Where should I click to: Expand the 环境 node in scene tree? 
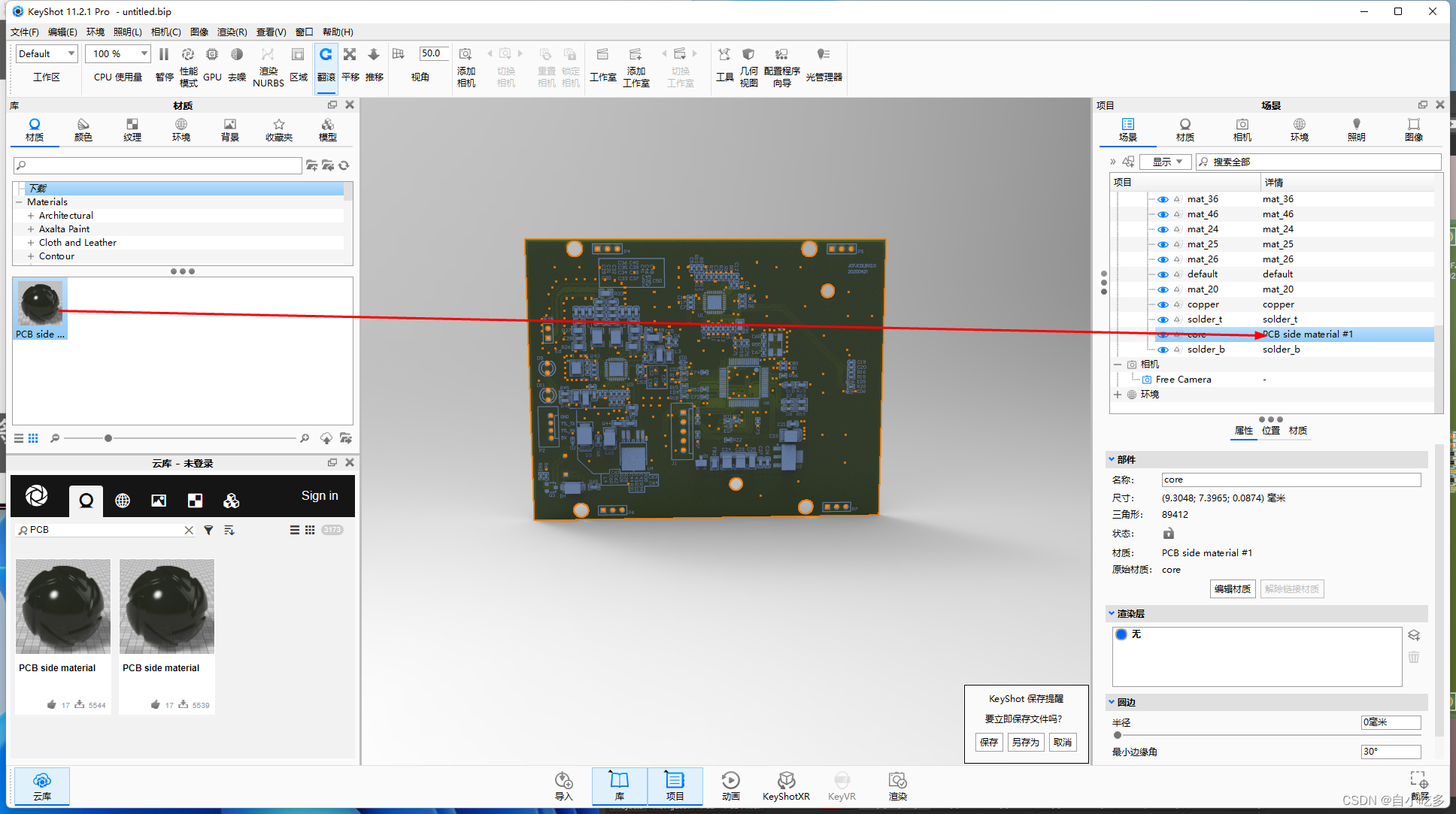pyautogui.click(x=1118, y=395)
